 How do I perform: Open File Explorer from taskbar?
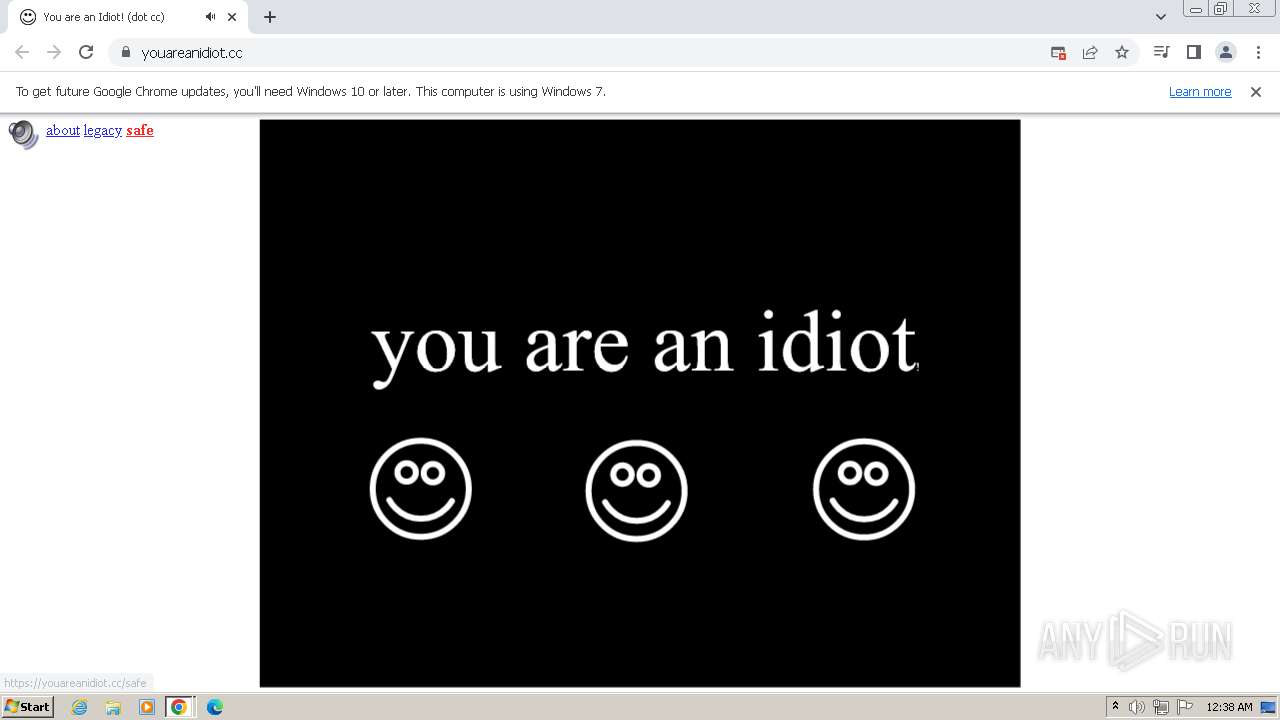[113, 707]
